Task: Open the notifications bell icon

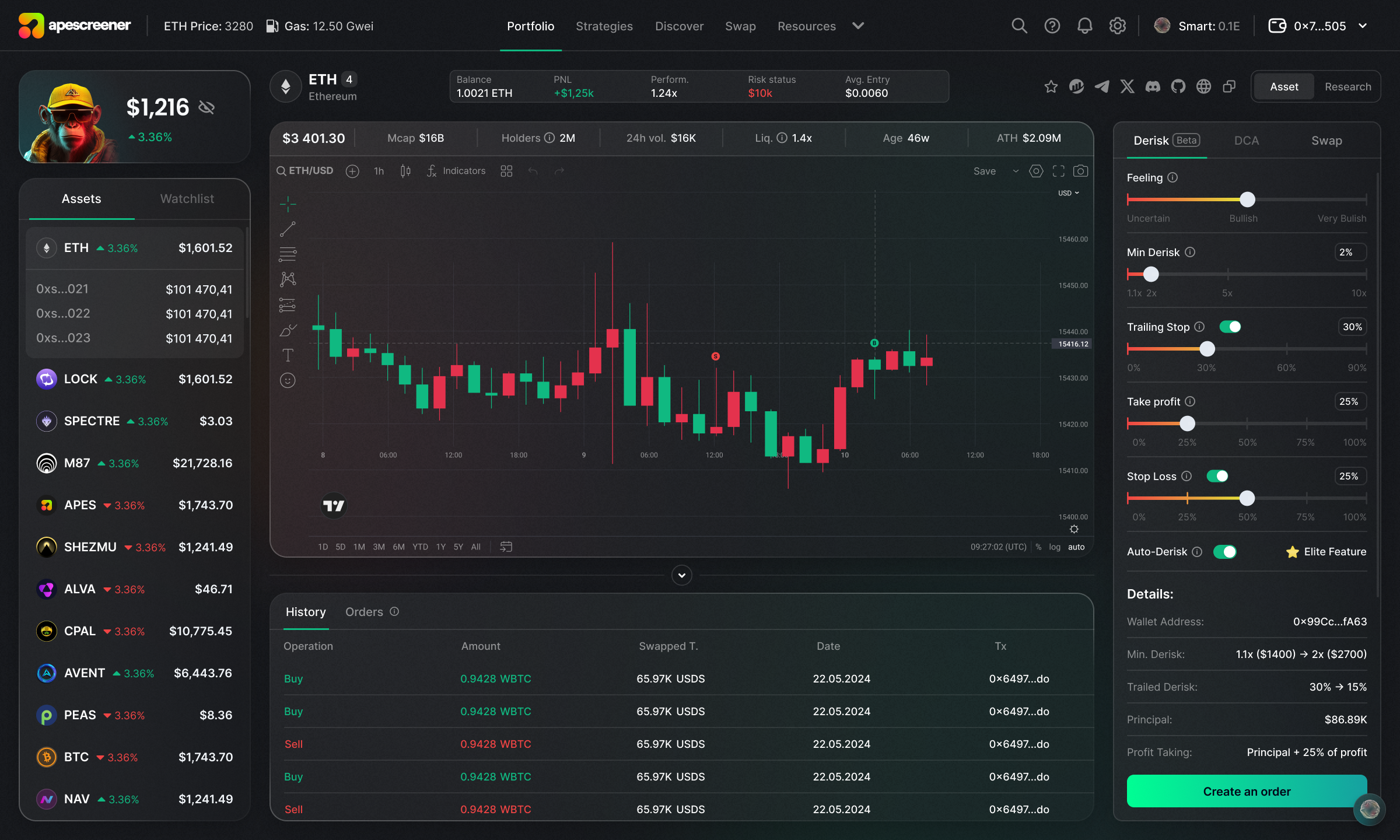Action: click(x=1084, y=26)
